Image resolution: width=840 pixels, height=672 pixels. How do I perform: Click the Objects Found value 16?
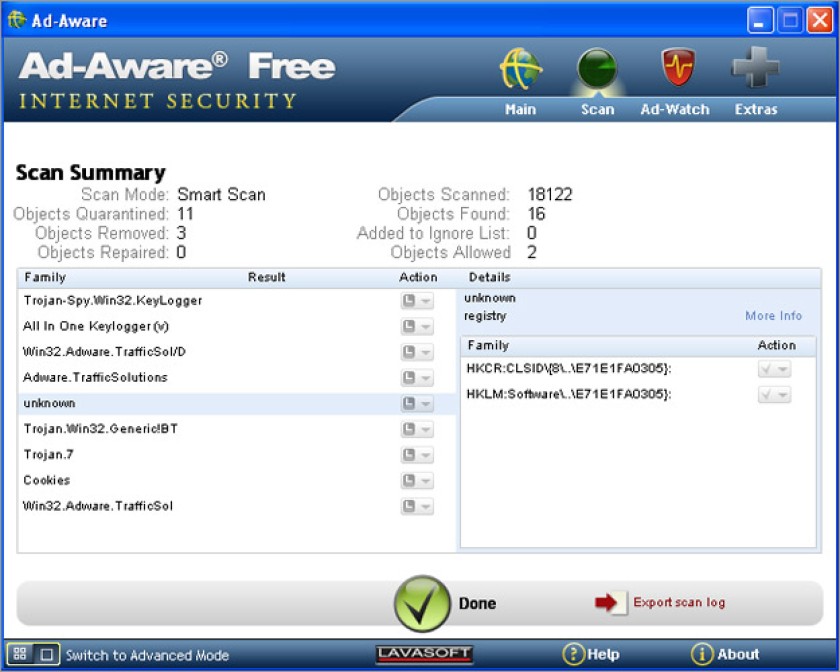(x=536, y=214)
